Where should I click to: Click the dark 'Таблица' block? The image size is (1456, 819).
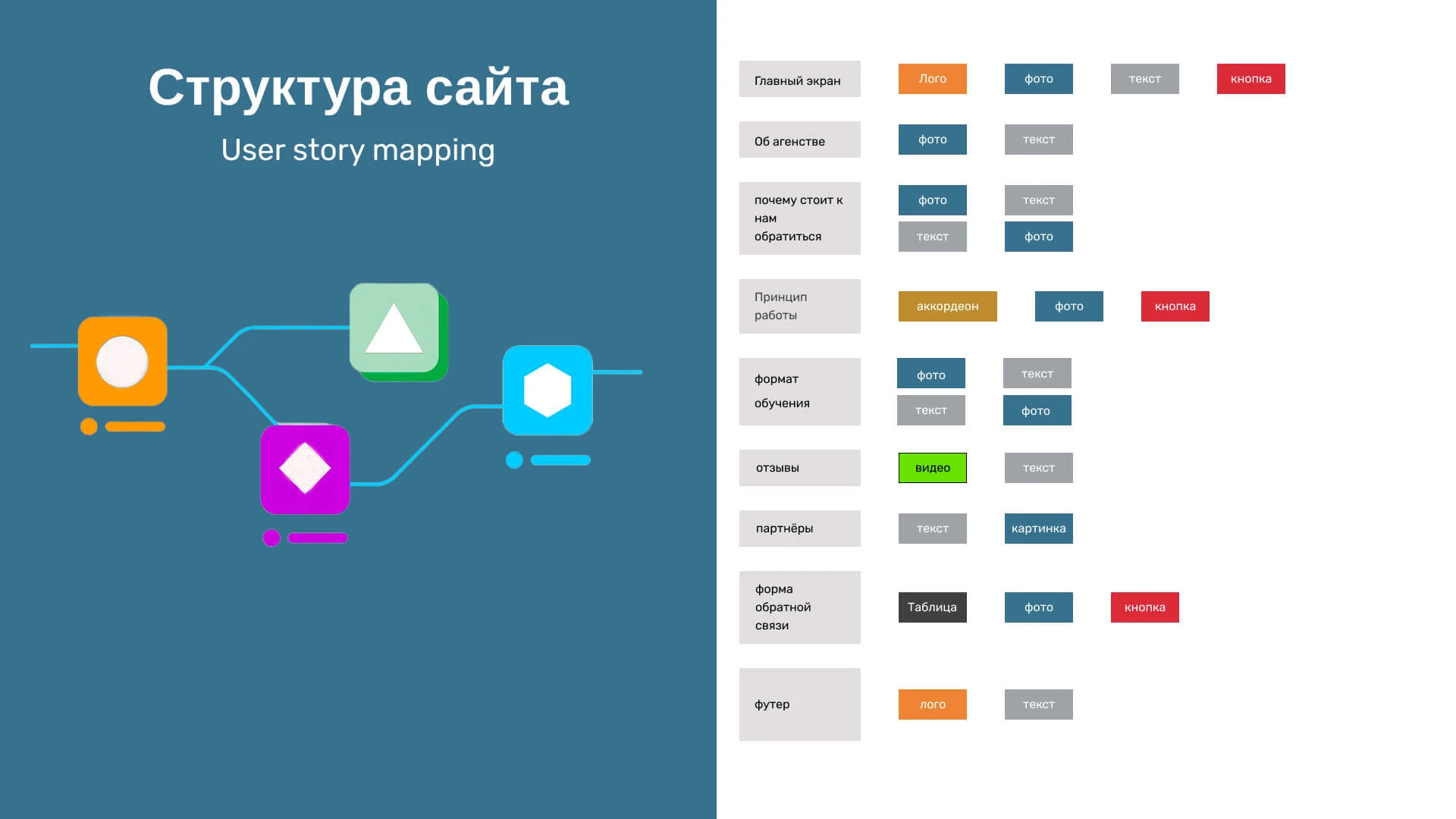click(x=932, y=607)
